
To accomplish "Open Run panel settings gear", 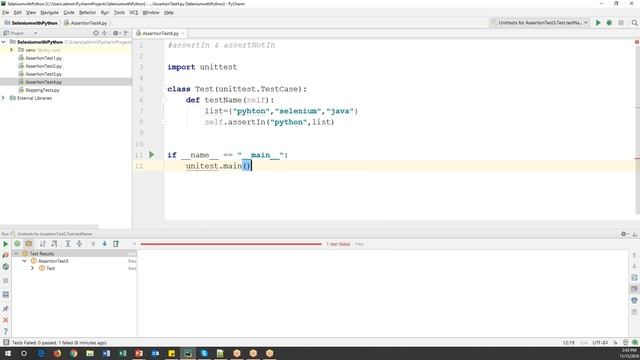I will pos(624,234).
